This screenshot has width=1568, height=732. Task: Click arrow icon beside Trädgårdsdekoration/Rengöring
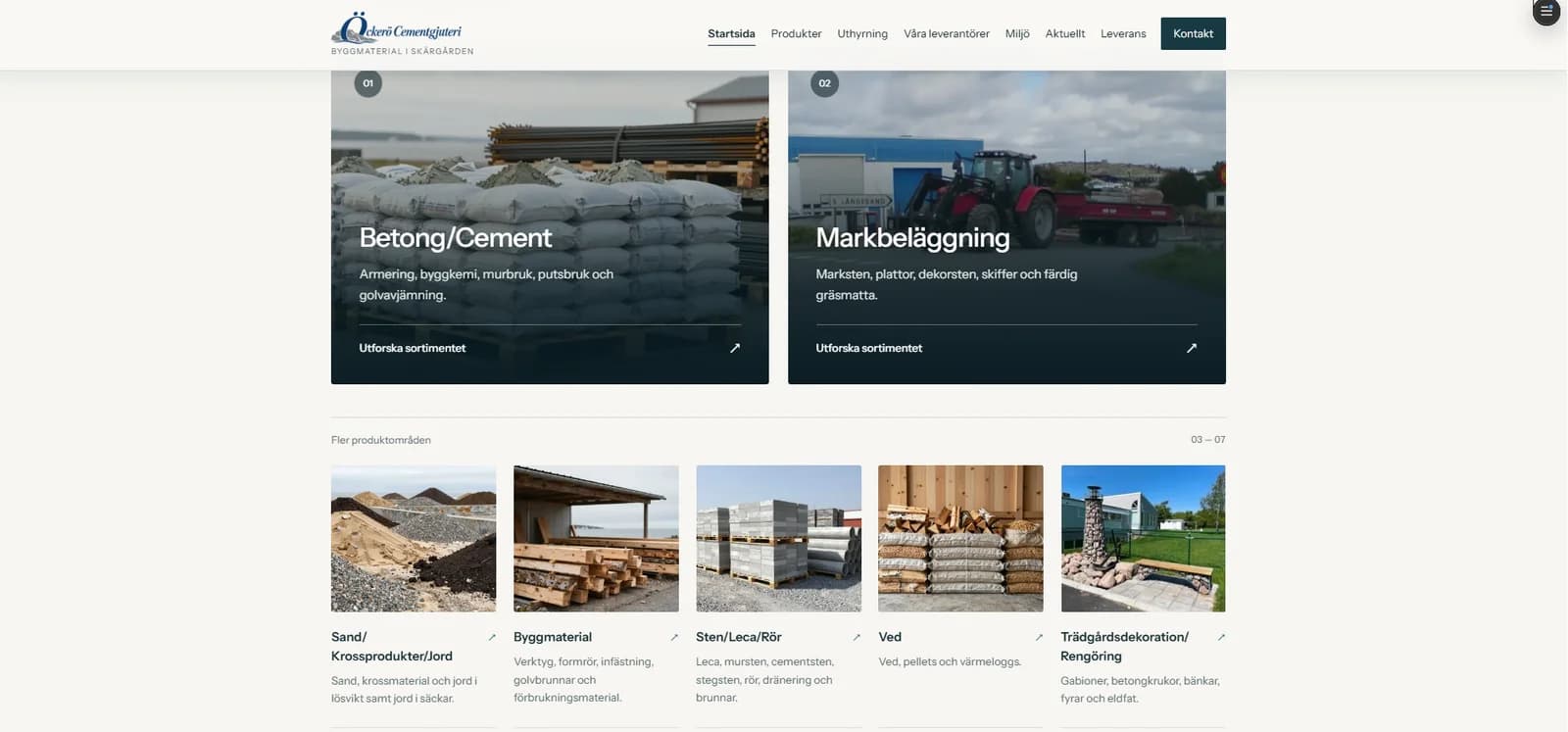[1221, 637]
